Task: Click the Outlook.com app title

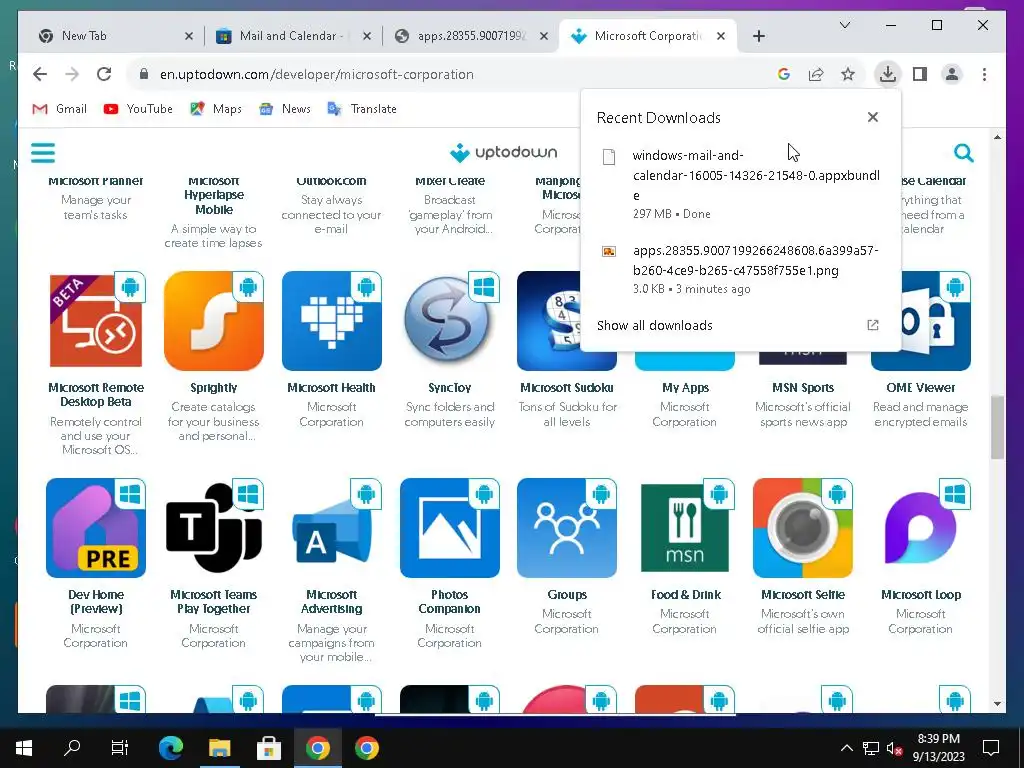Action: (332, 182)
